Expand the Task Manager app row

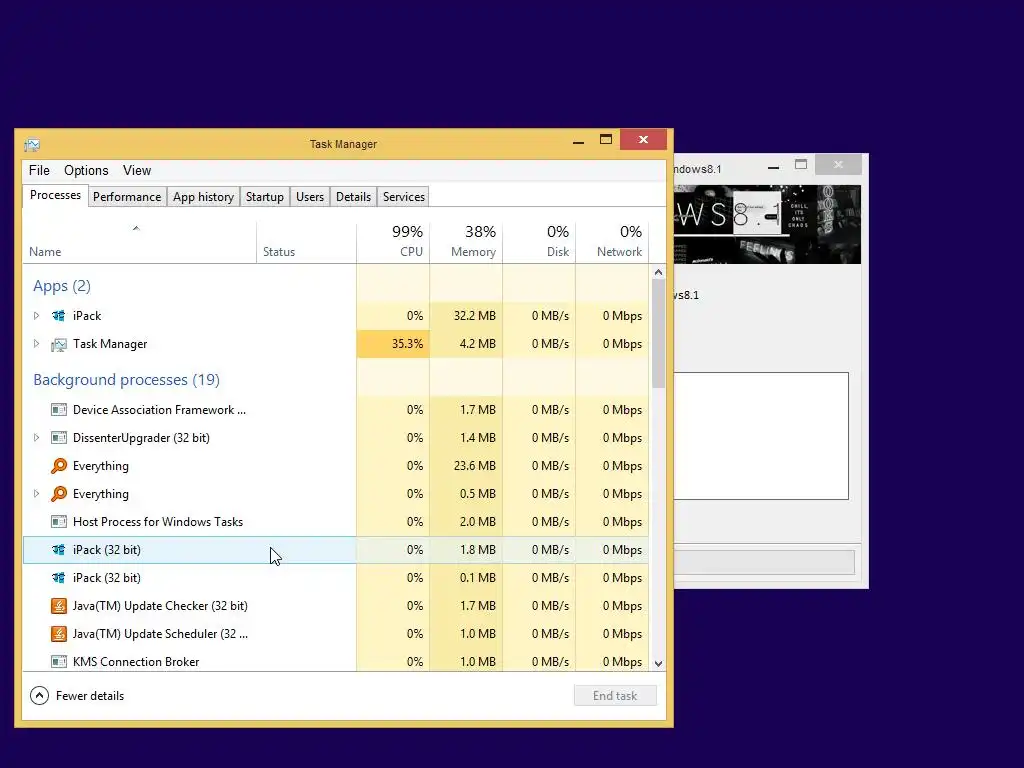pos(37,344)
